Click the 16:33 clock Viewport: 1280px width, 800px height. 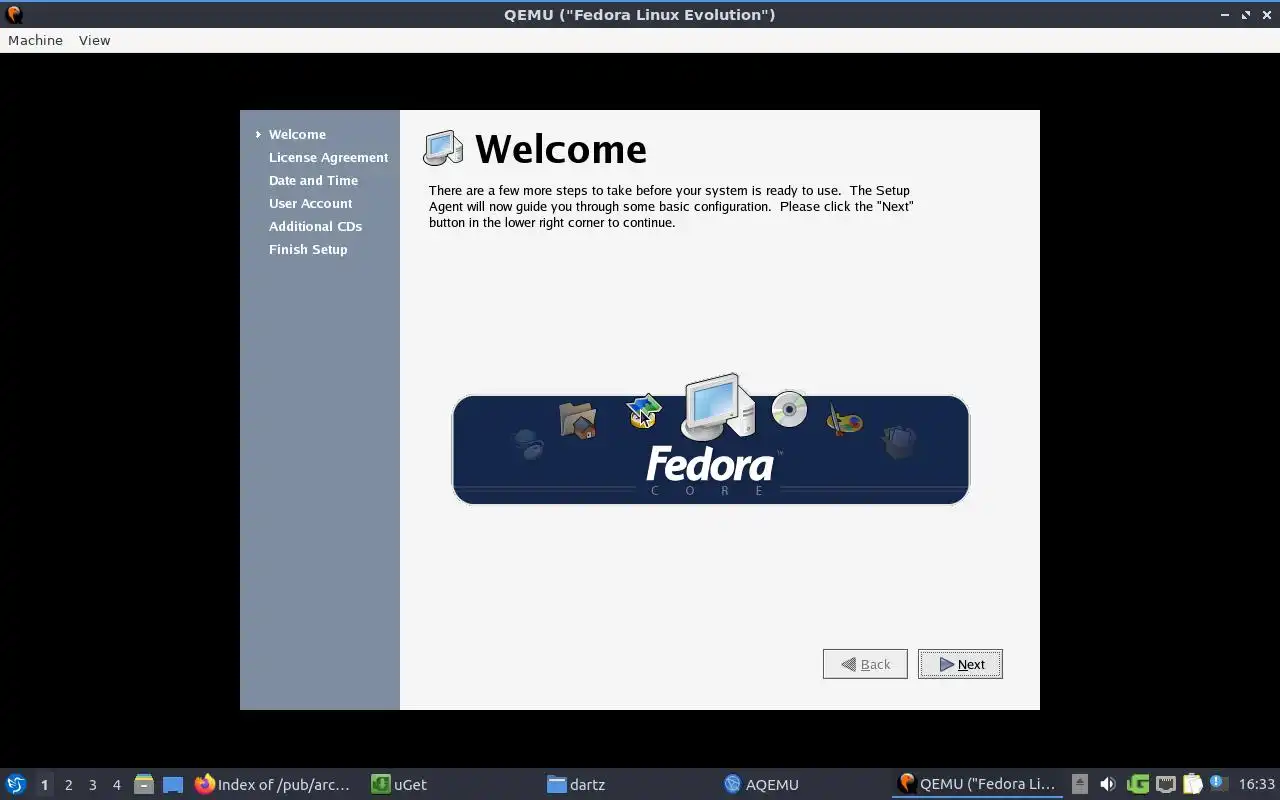[x=1257, y=784]
